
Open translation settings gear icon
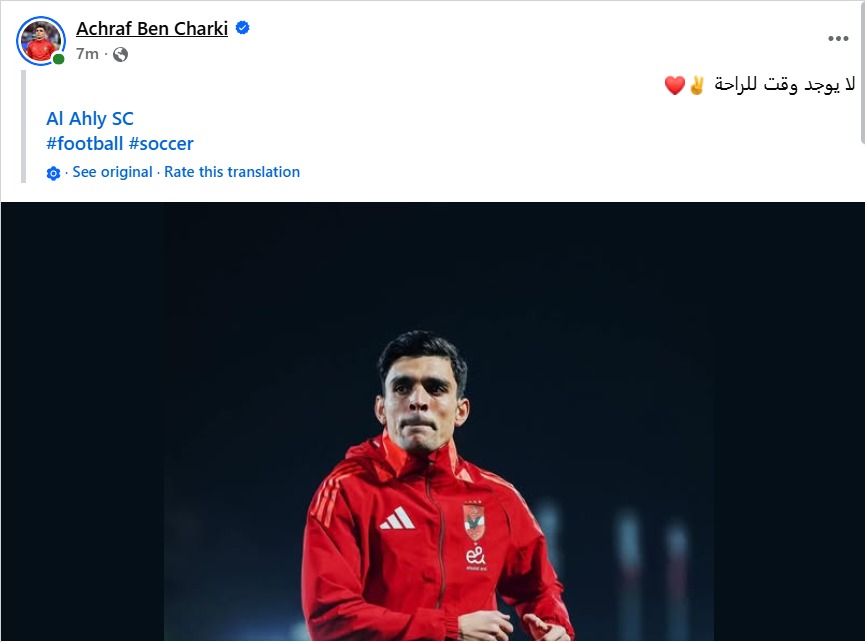(54, 173)
